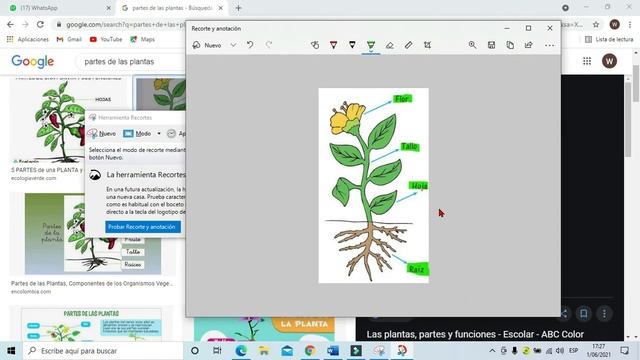Select the image crop tool

point(427,45)
